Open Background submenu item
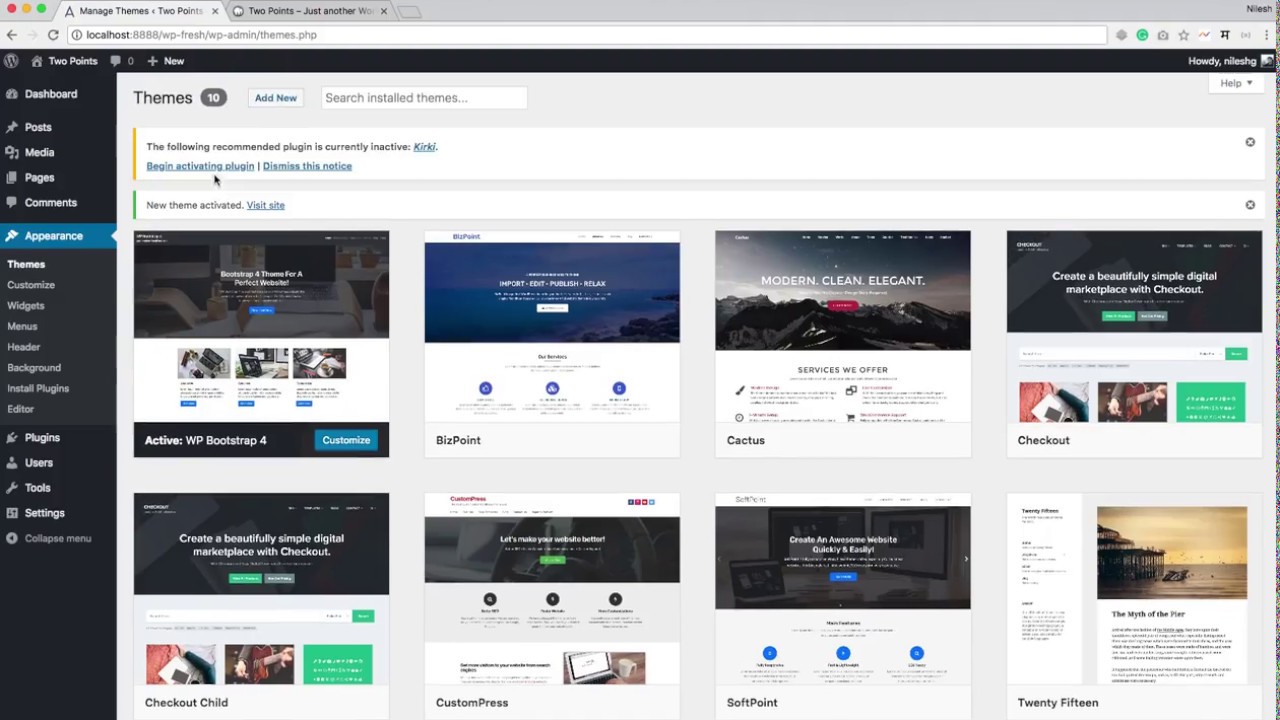The image size is (1280, 720). click(x=34, y=368)
